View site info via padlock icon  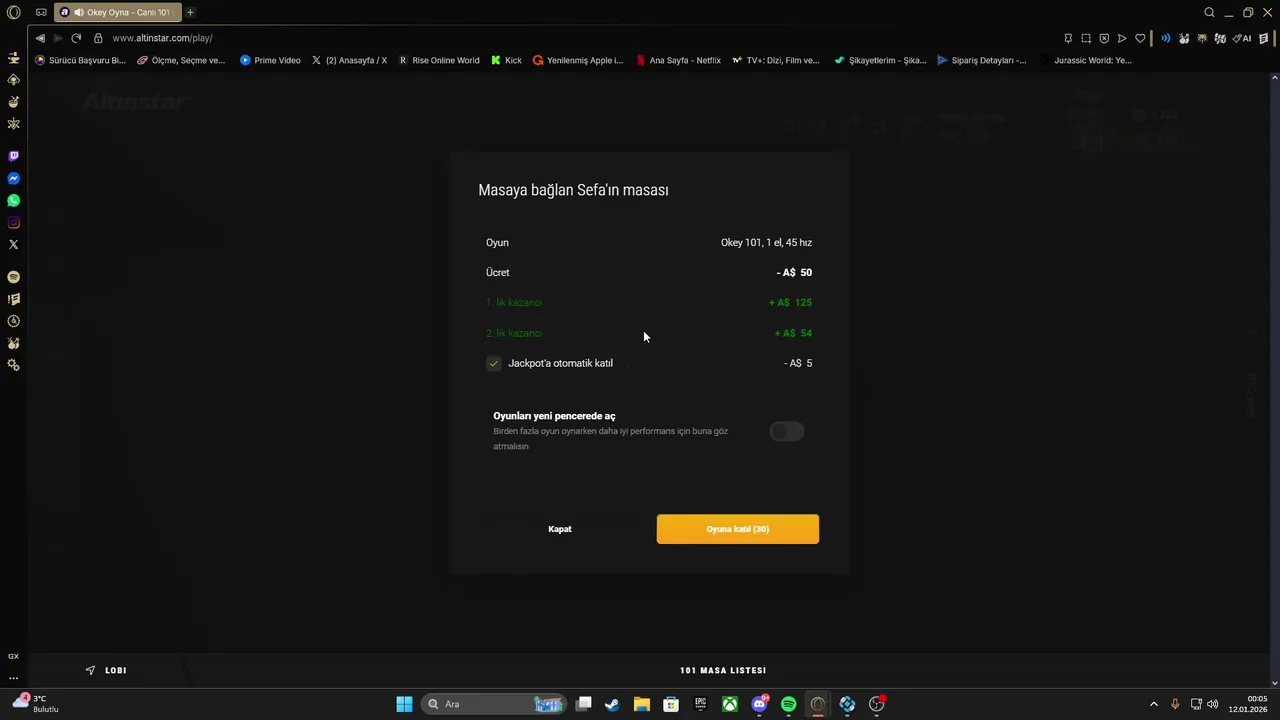click(98, 38)
